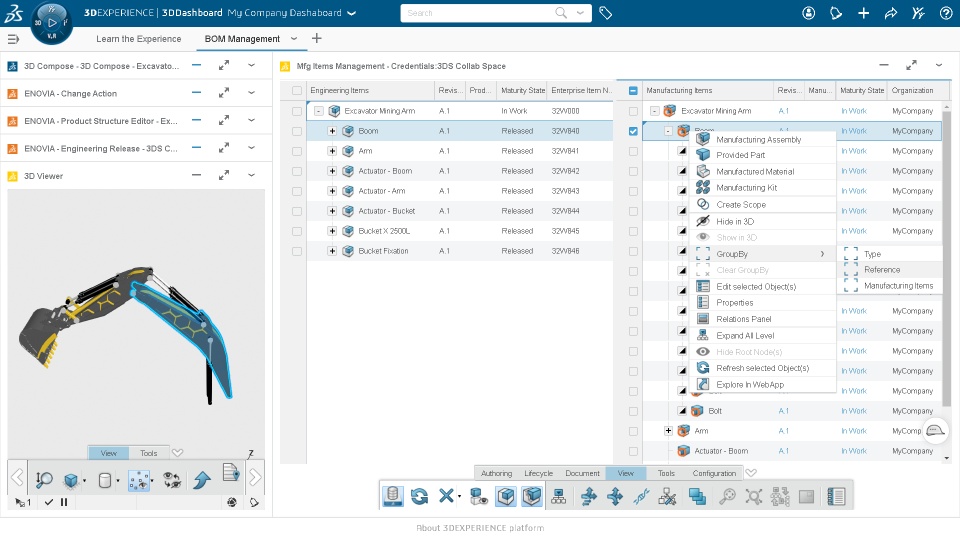Click the zoom tool in 3D Viewer toolbar
The width and height of the screenshot is (960, 540).
pyautogui.click(x=43, y=480)
